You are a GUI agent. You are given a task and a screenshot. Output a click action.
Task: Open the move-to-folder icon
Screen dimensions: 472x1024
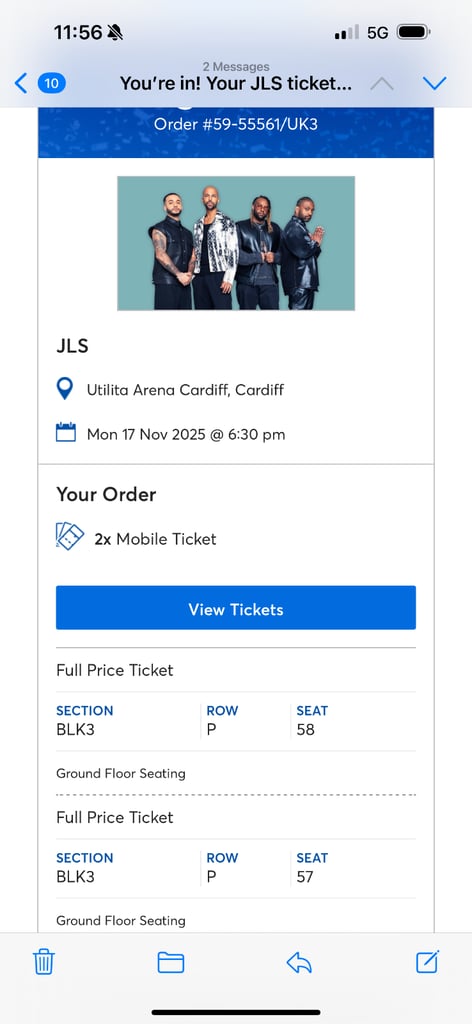point(170,962)
